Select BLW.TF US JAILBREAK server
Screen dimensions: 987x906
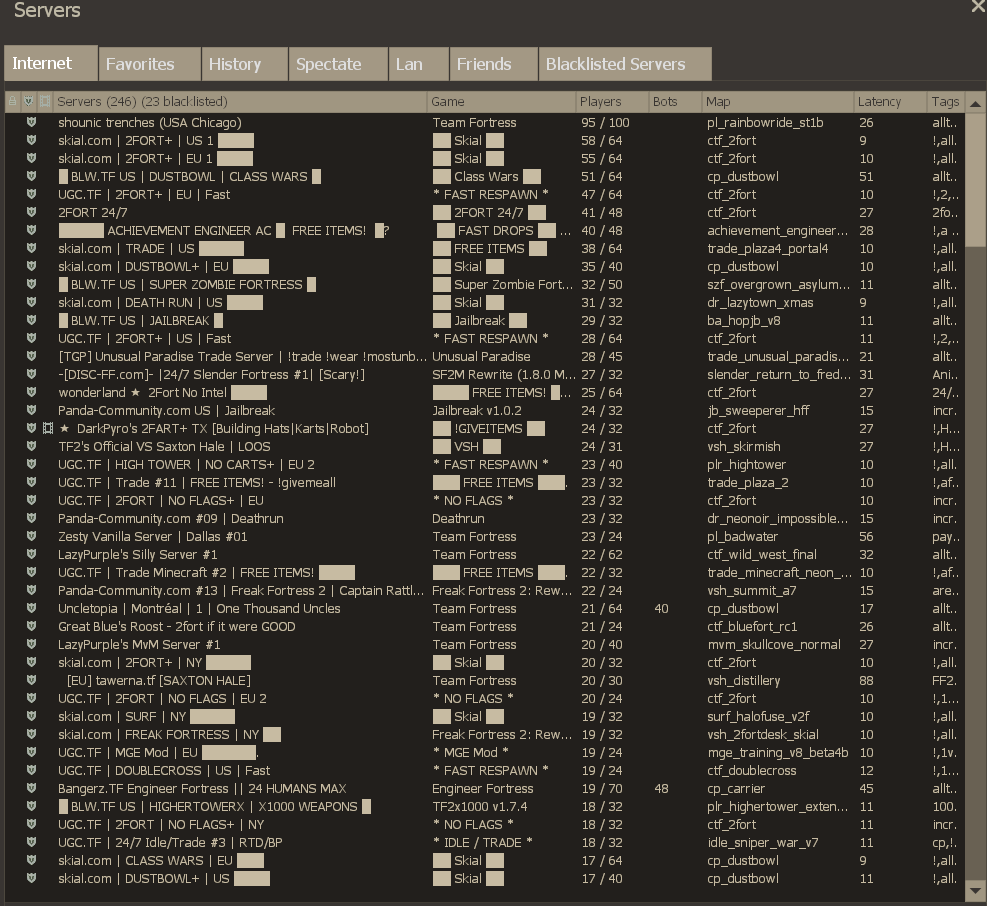click(485, 320)
